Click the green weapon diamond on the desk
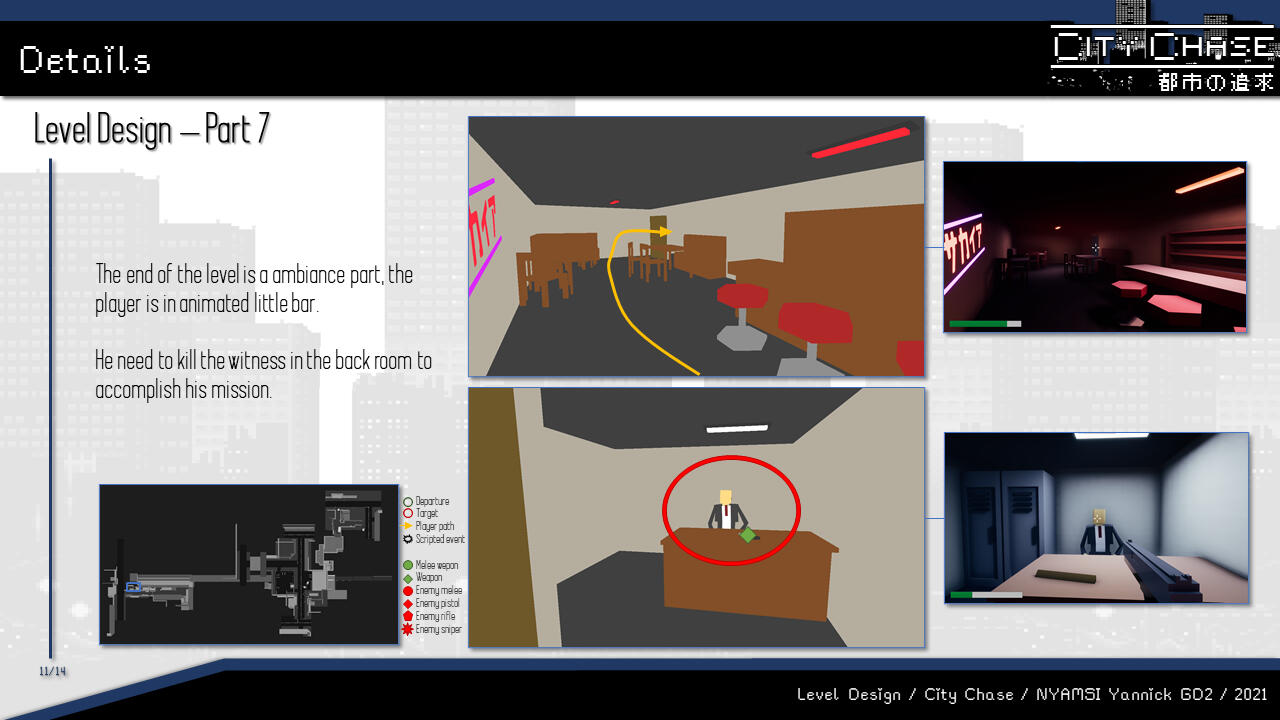This screenshot has width=1280, height=720. (x=747, y=535)
